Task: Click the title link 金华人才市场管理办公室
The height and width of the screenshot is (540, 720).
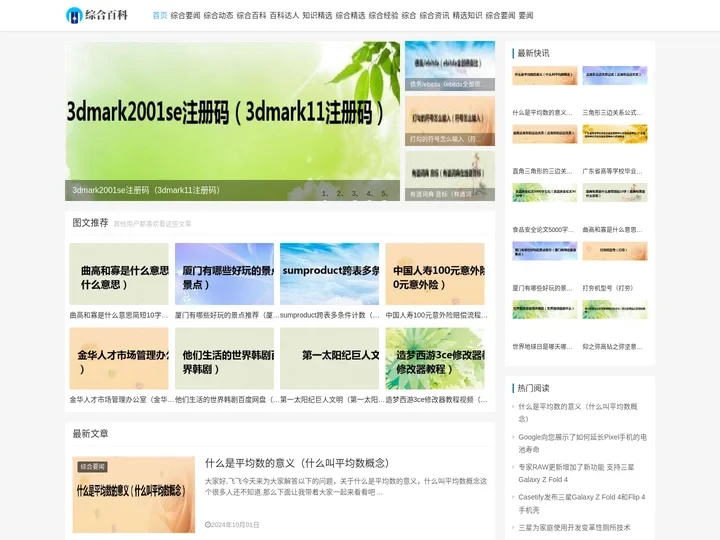Action: [x=122, y=399]
